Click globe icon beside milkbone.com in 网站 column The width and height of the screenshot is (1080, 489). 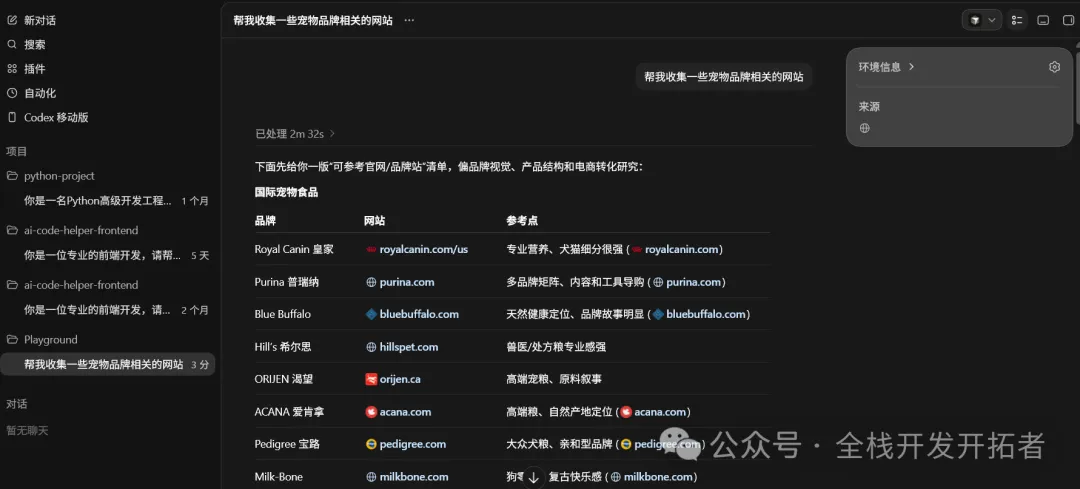coord(371,477)
